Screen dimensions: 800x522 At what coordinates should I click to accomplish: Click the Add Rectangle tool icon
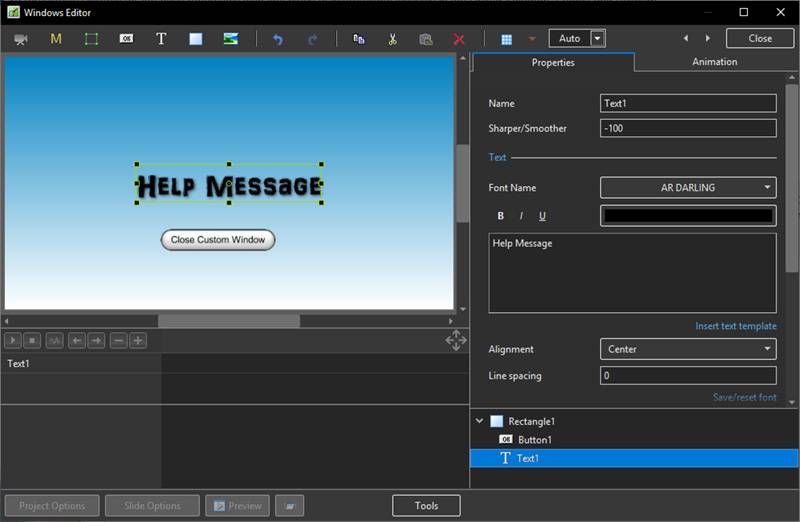click(x=196, y=39)
